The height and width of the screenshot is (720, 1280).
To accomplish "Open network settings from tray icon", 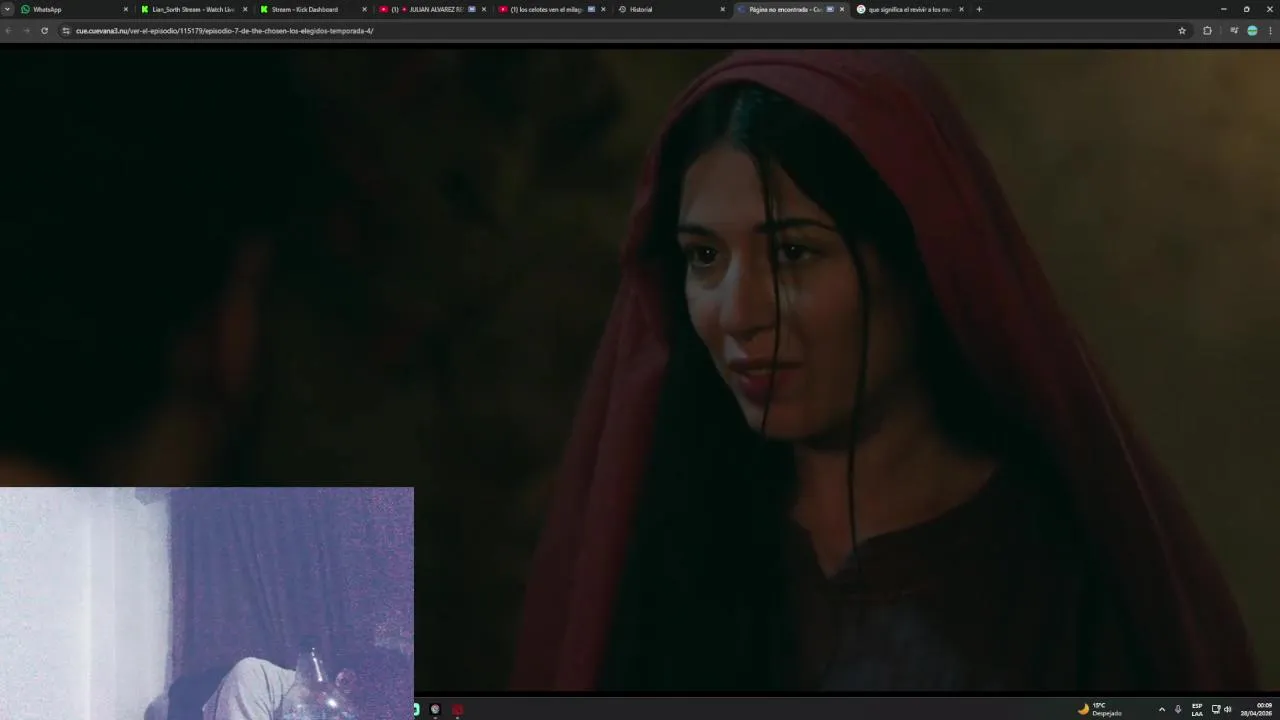I will click(1216, 709).
